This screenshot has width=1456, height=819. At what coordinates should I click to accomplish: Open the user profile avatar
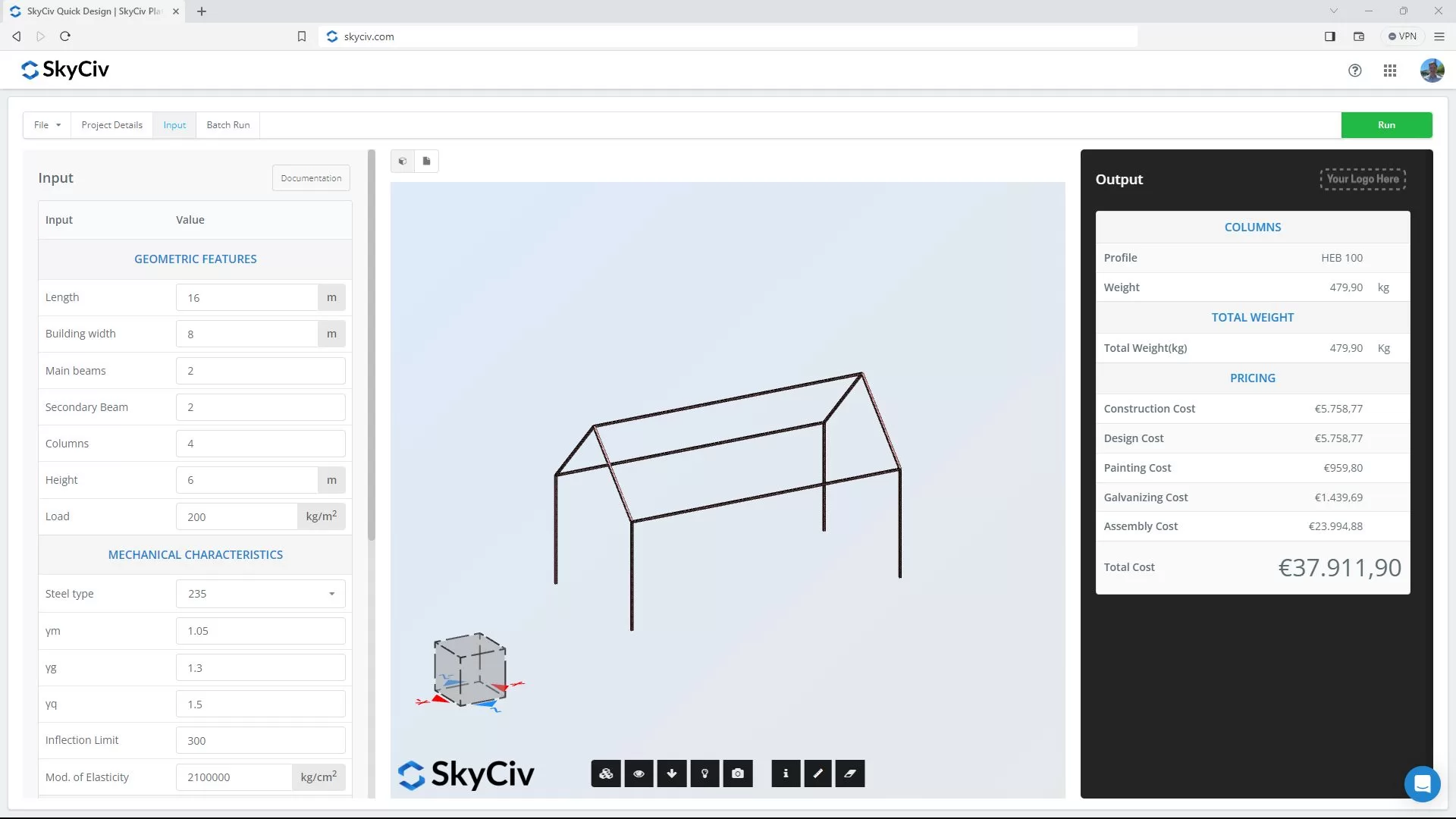(1432, 71)
